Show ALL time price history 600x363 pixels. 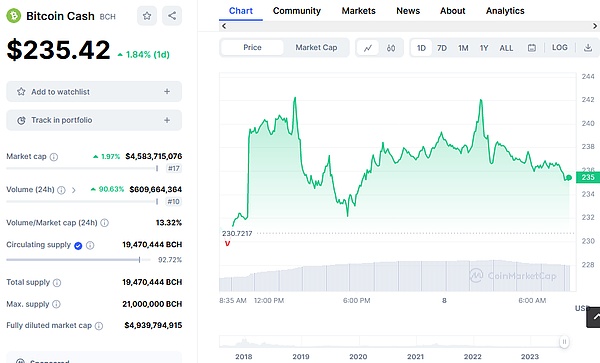[506, 48]
